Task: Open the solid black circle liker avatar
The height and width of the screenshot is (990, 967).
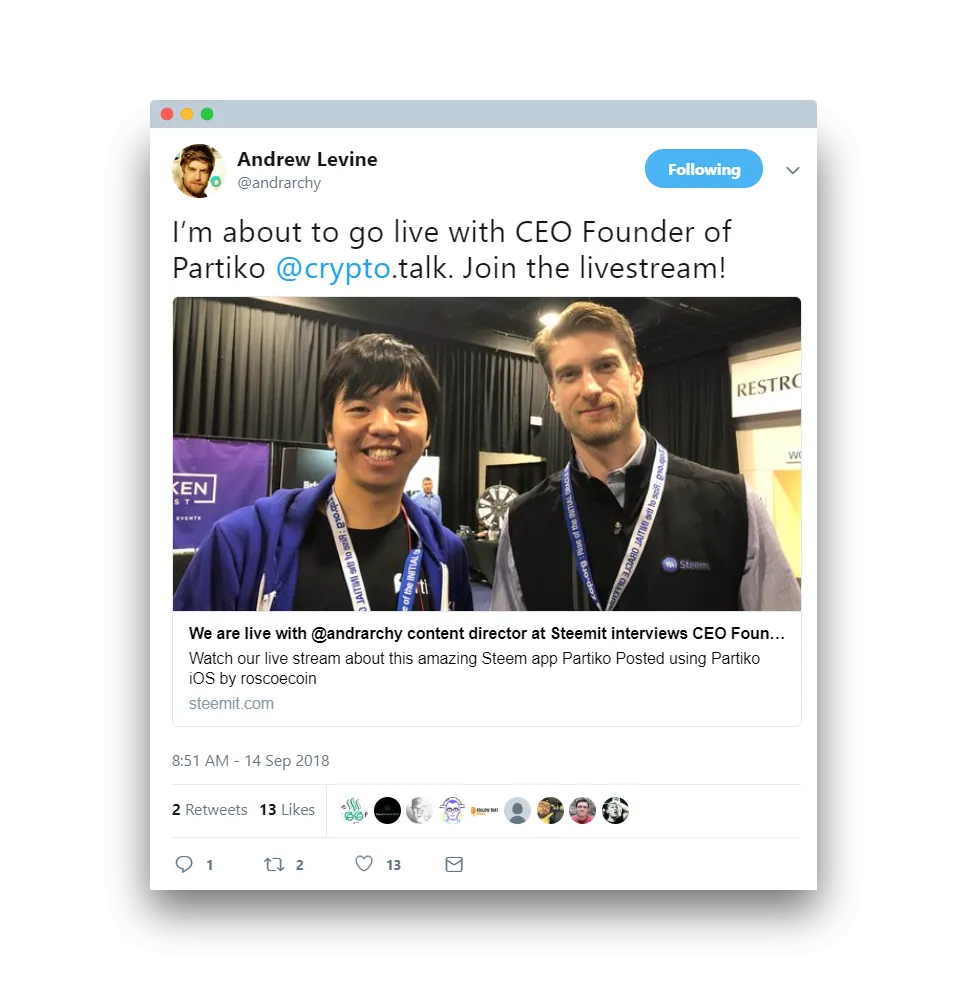Action: tap(388, 811)
